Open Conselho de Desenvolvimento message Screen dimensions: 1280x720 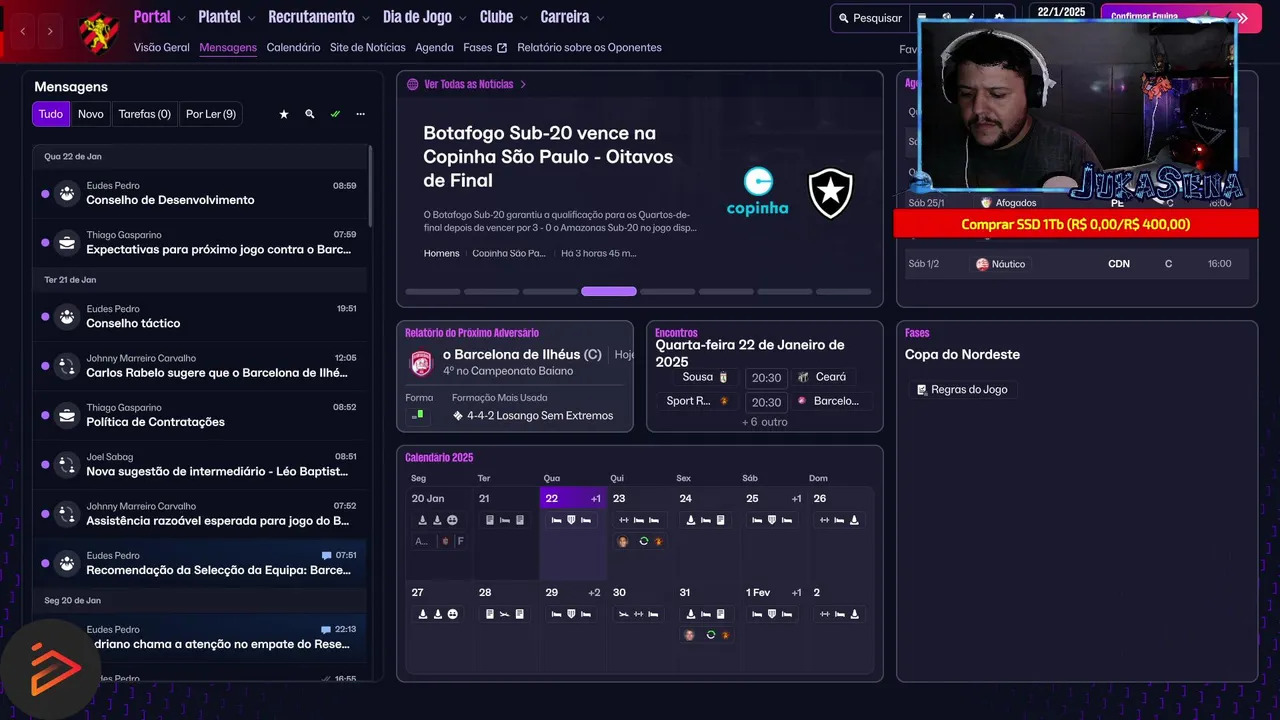point(200,193)
